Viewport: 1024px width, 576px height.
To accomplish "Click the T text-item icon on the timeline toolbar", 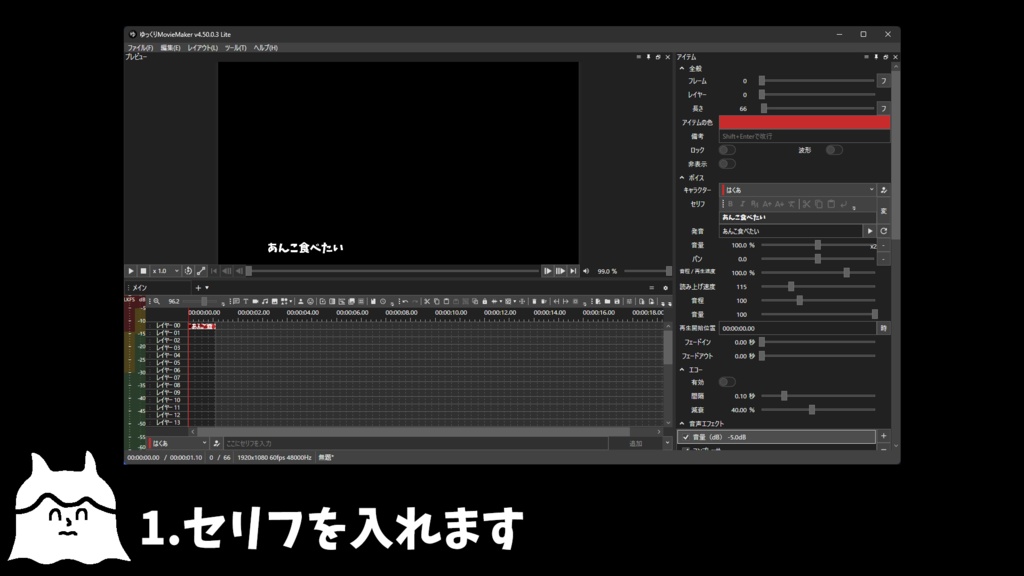I will 246,300.
